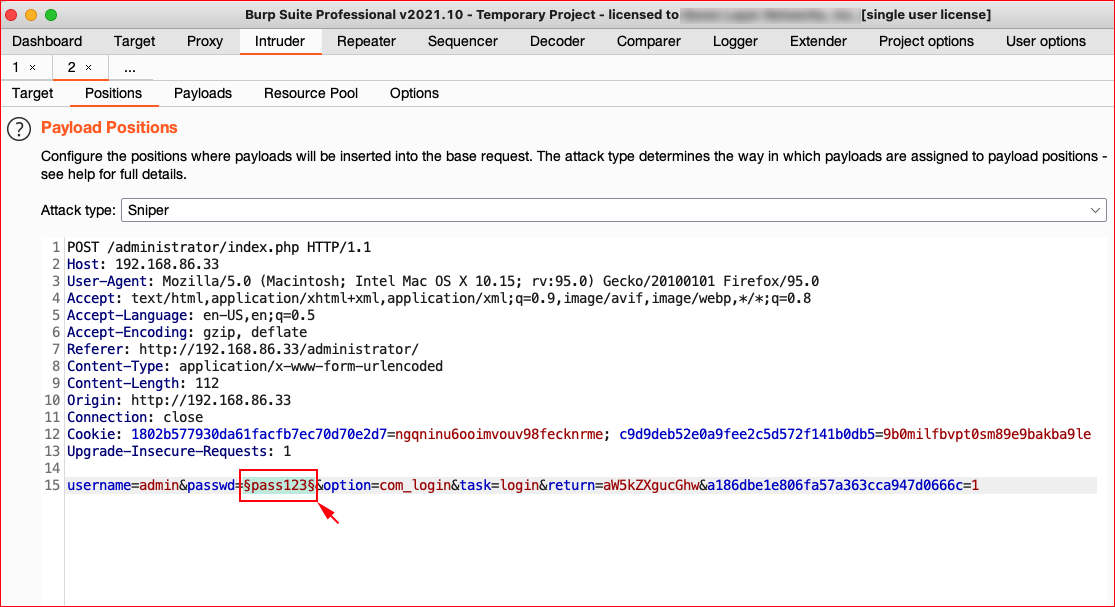Click the username=admin parameter
The image size is (1115, 607).
pos(123,486)
